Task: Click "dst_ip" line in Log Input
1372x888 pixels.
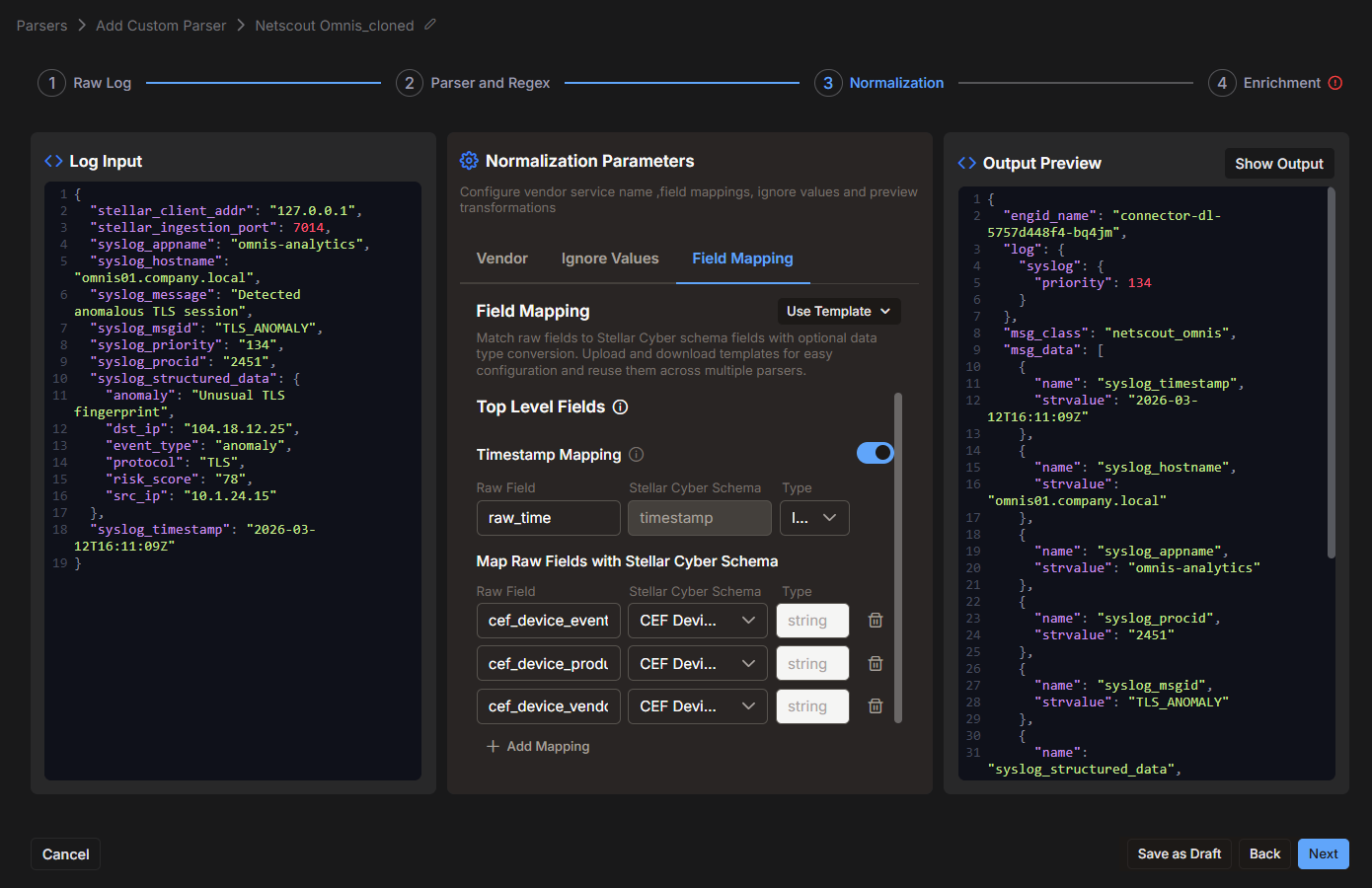Action: 202,429
